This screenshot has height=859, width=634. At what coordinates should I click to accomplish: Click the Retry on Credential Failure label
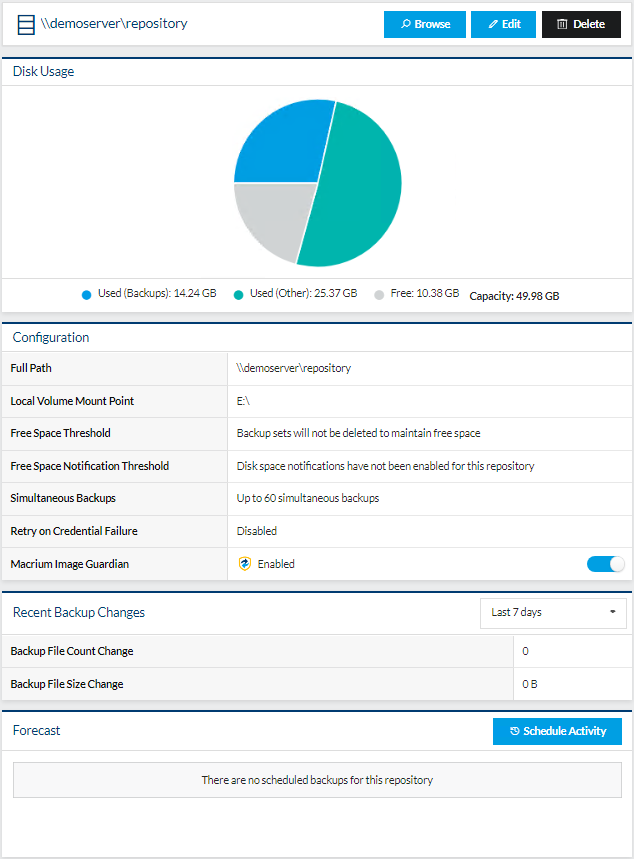pyautogui.click(x=74, y=531)
